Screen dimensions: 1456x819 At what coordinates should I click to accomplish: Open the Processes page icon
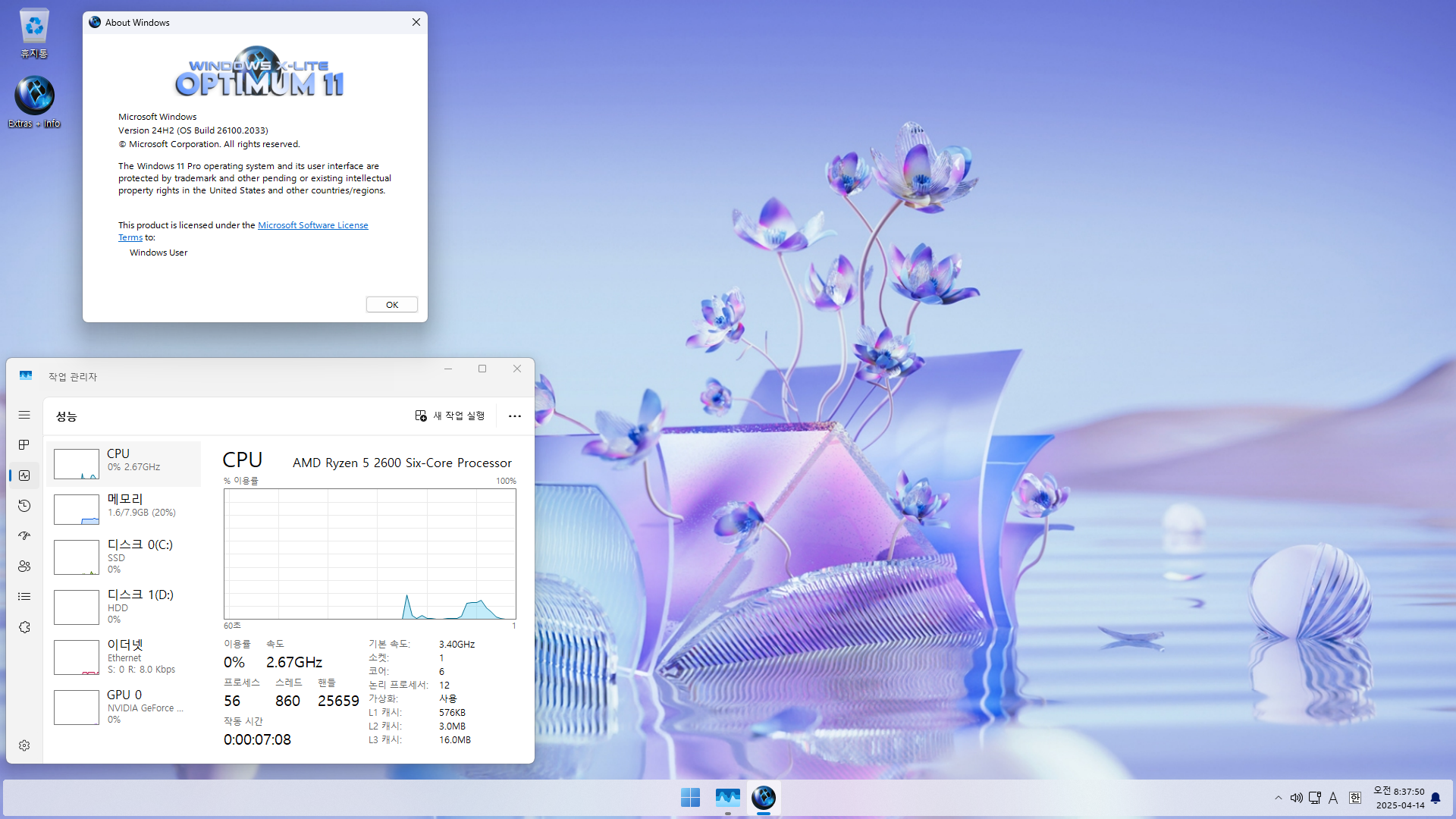(x=24, y=445)
